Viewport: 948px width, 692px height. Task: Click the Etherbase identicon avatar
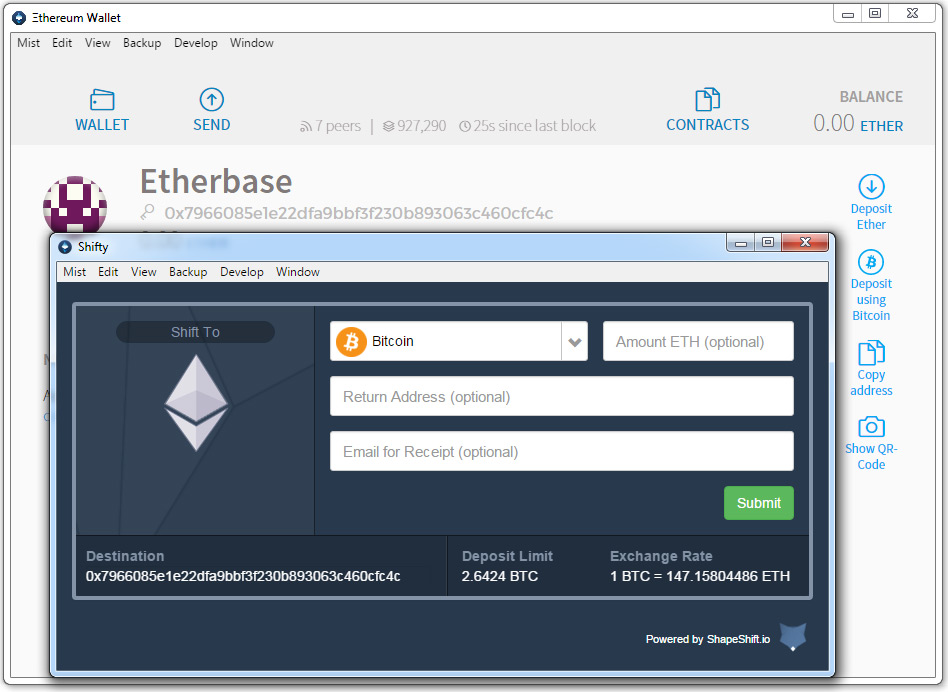click(75, 203)
